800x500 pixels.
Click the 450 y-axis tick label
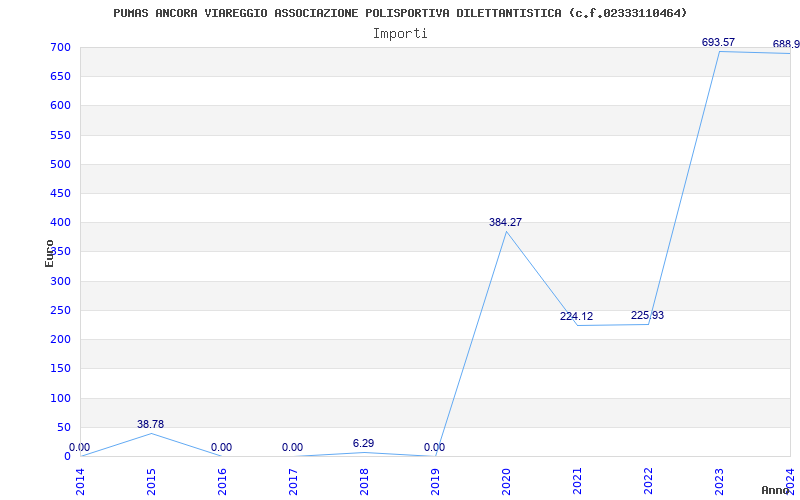click(60, 193)
